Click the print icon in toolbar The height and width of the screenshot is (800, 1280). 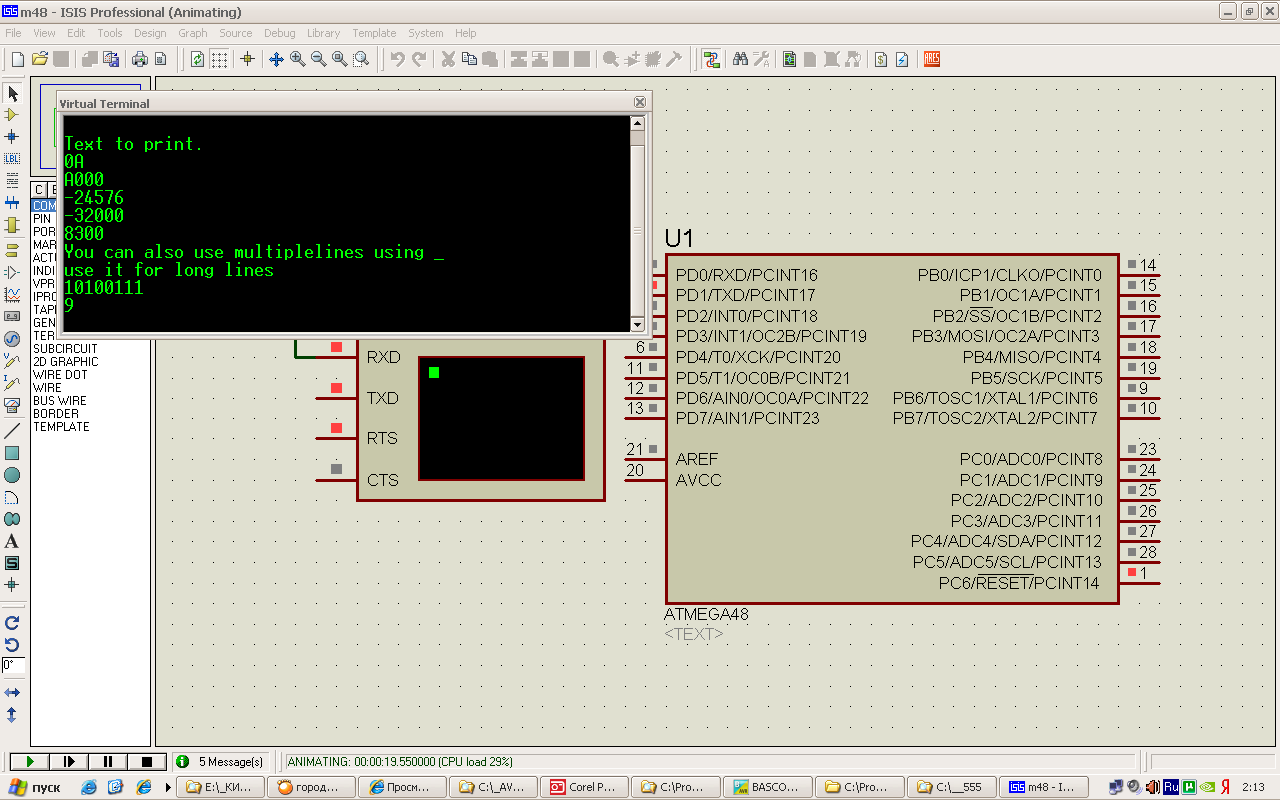(x=140, y=59)
